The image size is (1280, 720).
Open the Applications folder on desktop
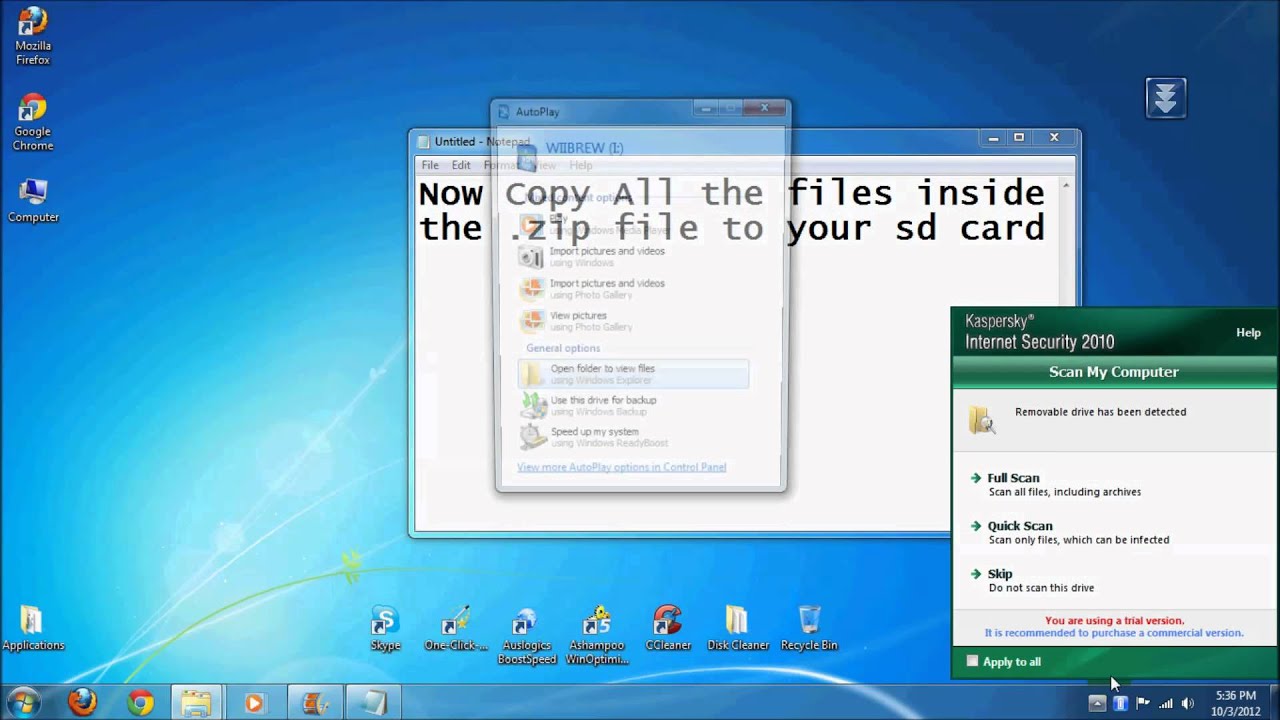point(33,627)
